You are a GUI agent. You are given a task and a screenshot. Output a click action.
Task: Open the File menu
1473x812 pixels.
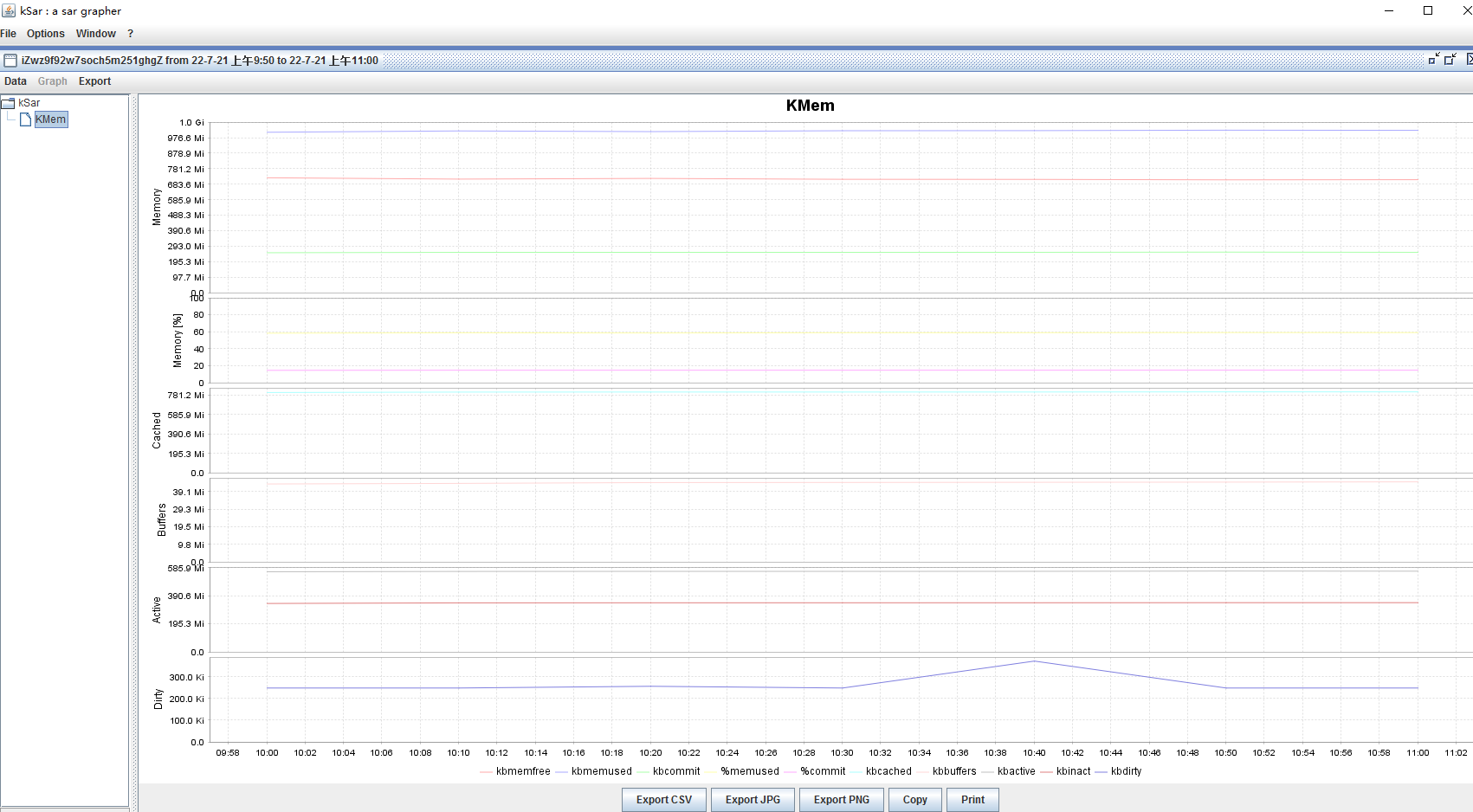coord(8,34)
